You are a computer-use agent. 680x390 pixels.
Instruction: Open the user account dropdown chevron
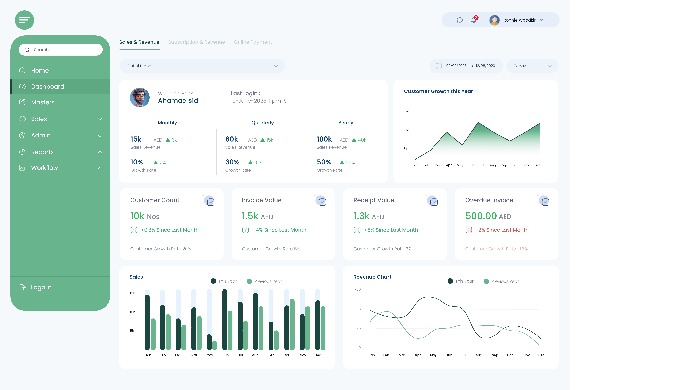click(x=542, y=20)
